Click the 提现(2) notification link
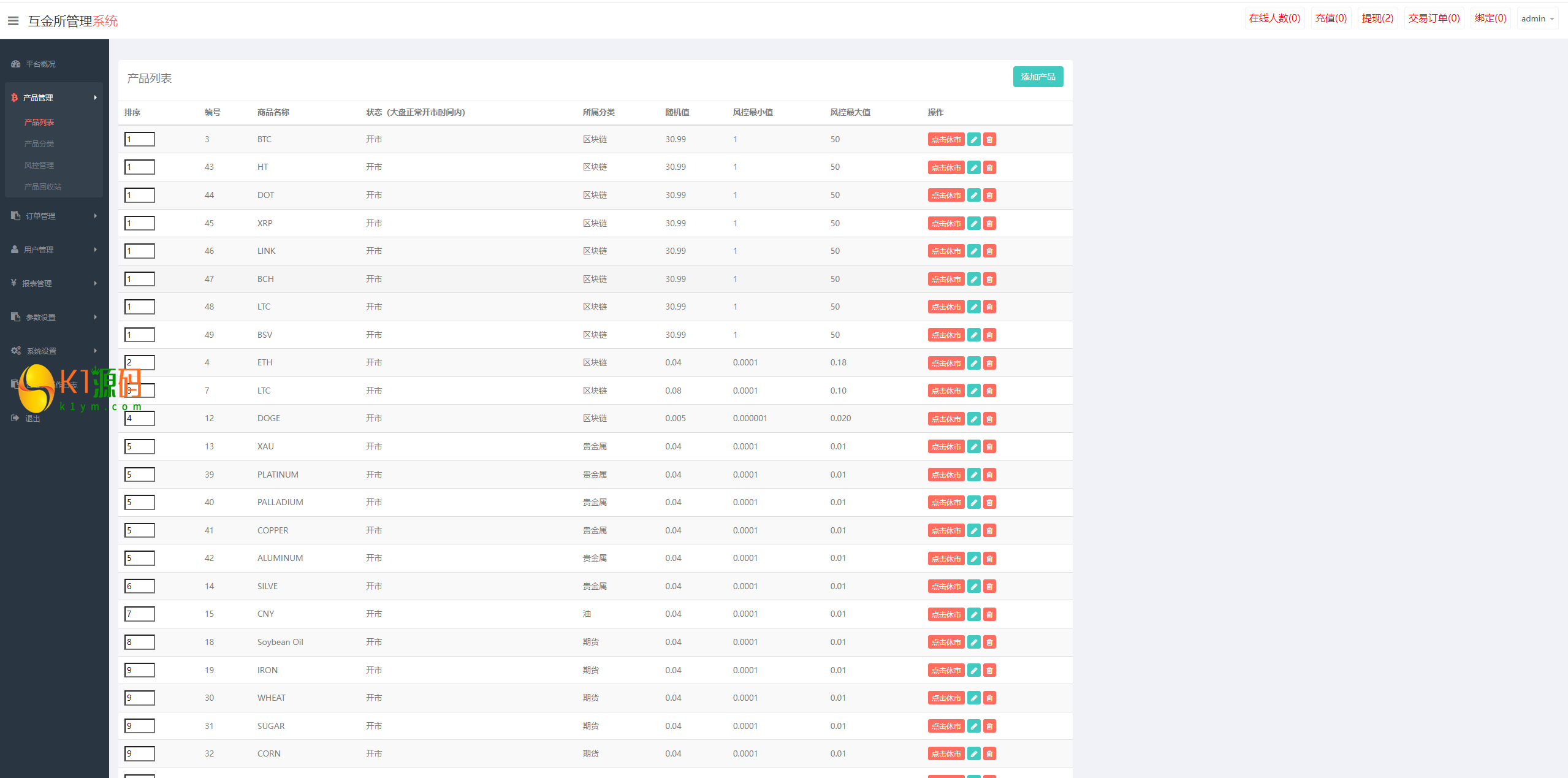This screenshot has width=1568, height=778. click(1377, 18)
